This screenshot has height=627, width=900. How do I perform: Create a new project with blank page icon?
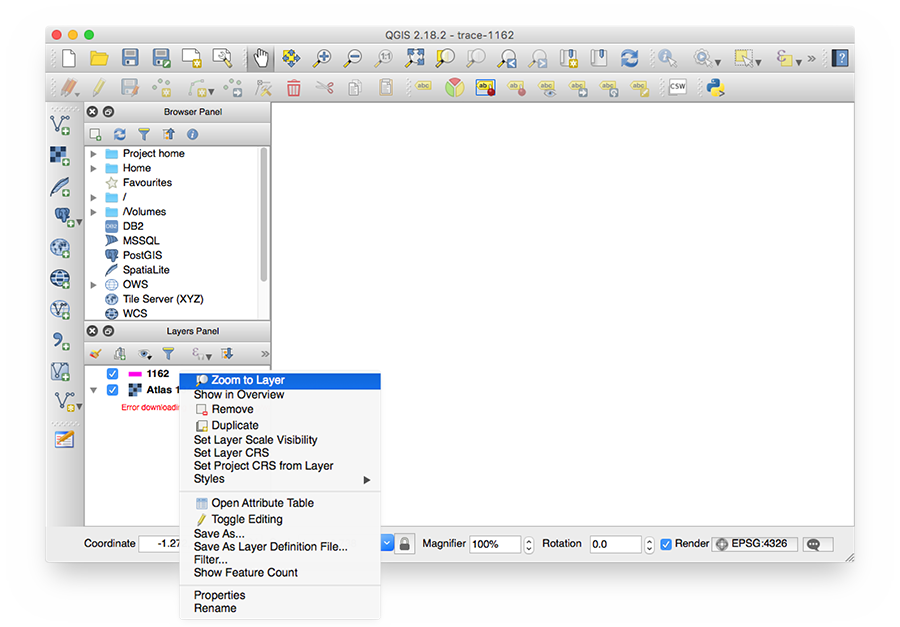point(69,58)
